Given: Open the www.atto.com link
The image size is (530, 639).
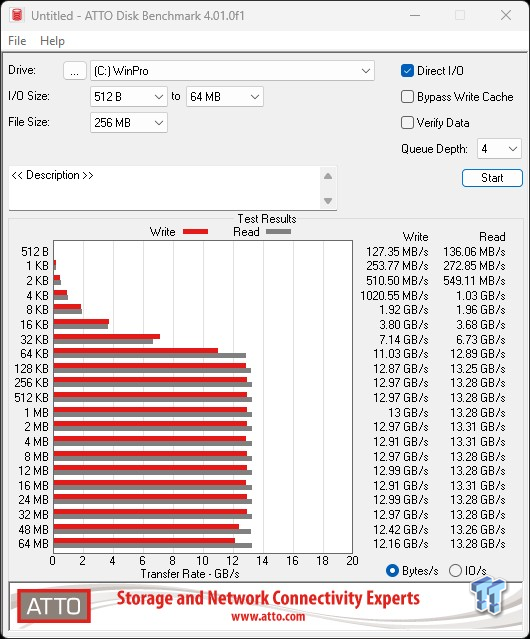Looking at the screenshot, I should (268, 616).
